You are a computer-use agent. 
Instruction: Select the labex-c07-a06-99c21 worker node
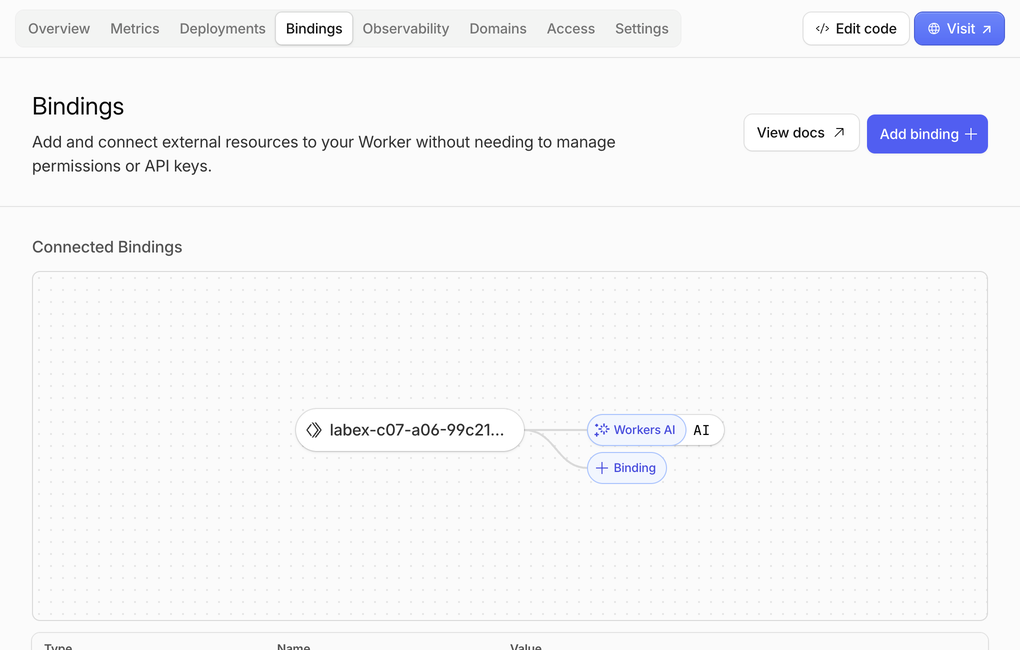410,430
